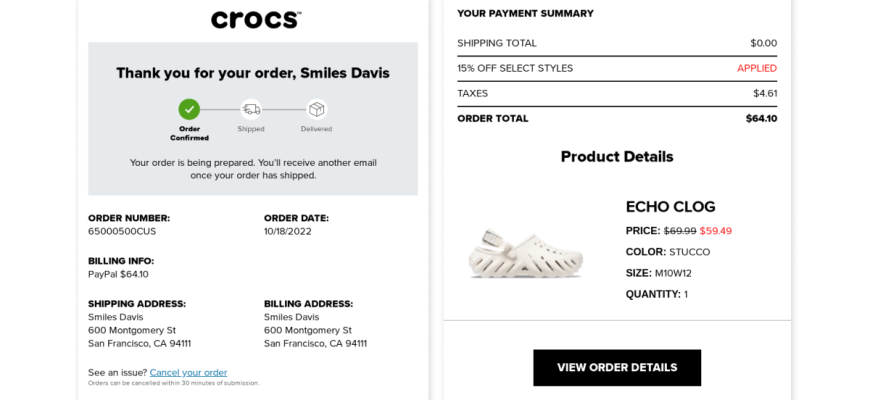Open the Cancel your order link
This screenshot has height=400, width=870.
[188, 372]
